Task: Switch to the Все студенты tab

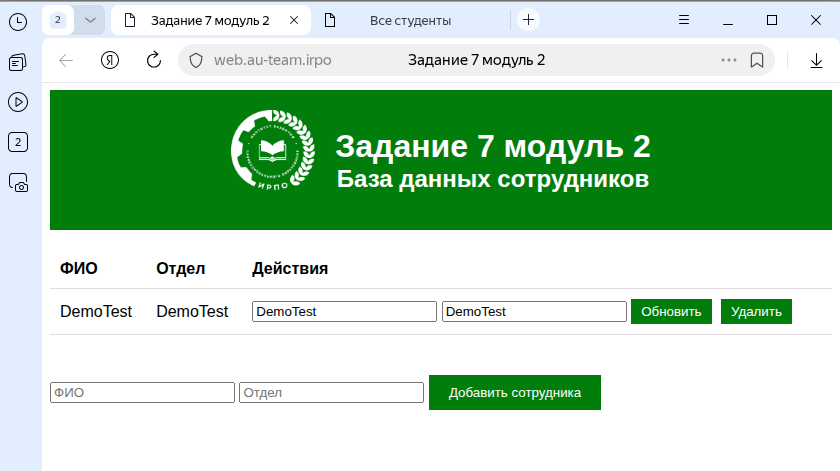Action: [x=410, y=20]
